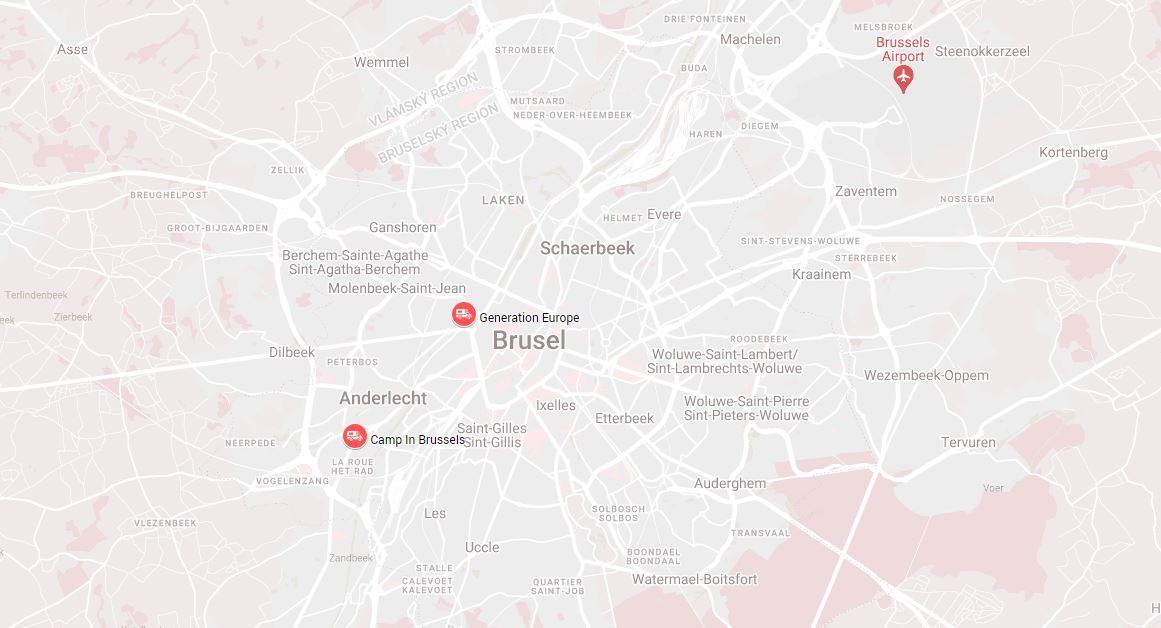Click the Anderlecht district label
This screenshot has width=1161, height=628.
(383, 398)
